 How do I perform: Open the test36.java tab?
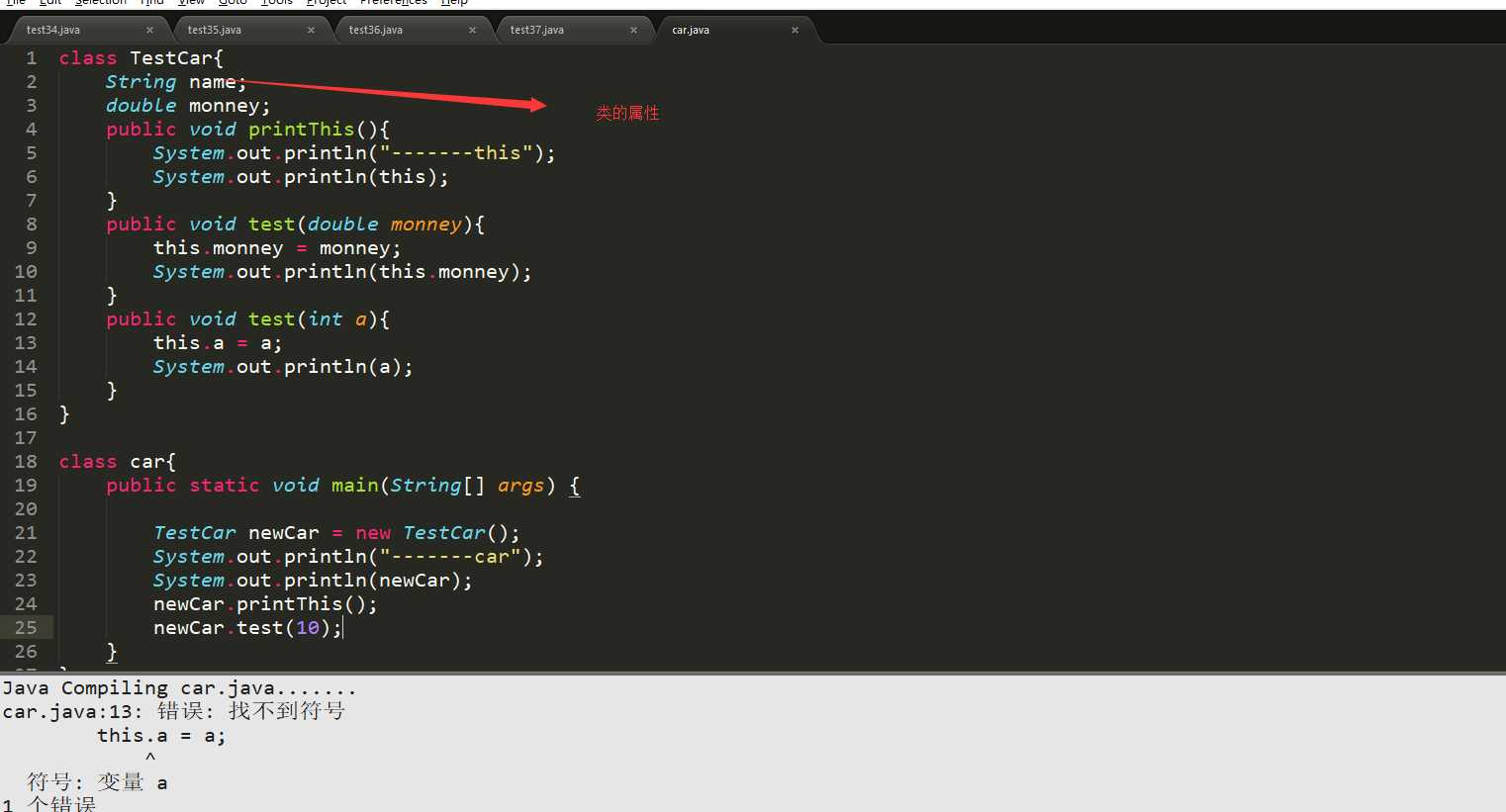pyautogui.click(x=376, y=30)
